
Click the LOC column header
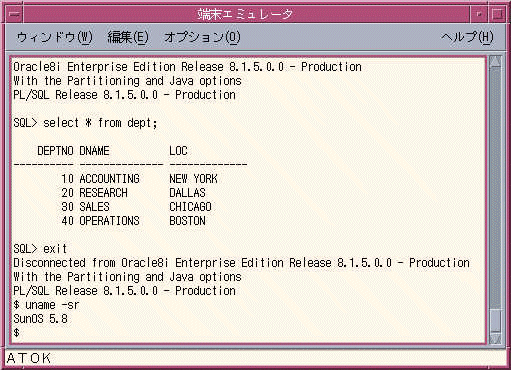pyautogui.click(x=178, y=151)
